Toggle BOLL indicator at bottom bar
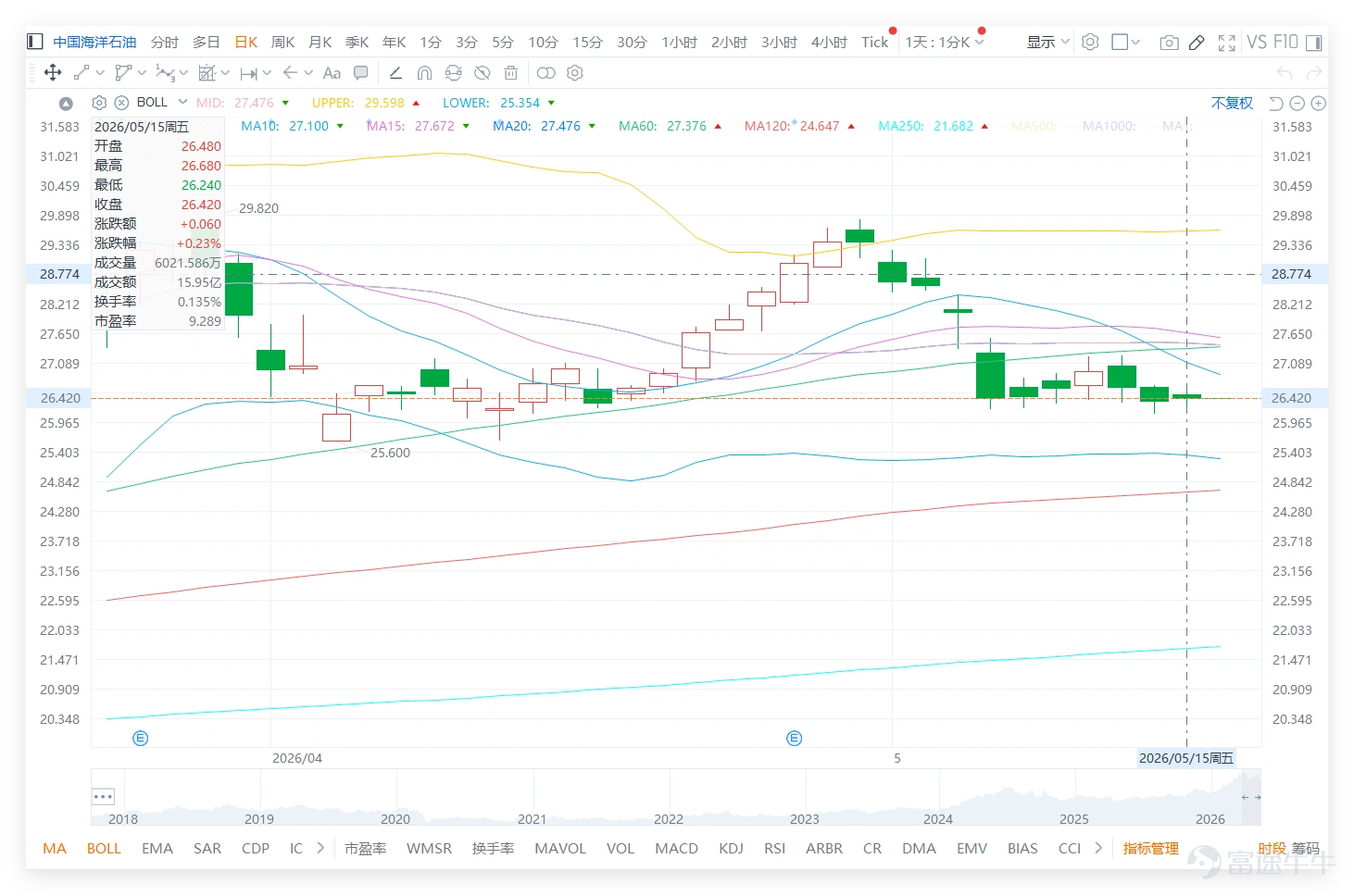 (x=104, y=848)
